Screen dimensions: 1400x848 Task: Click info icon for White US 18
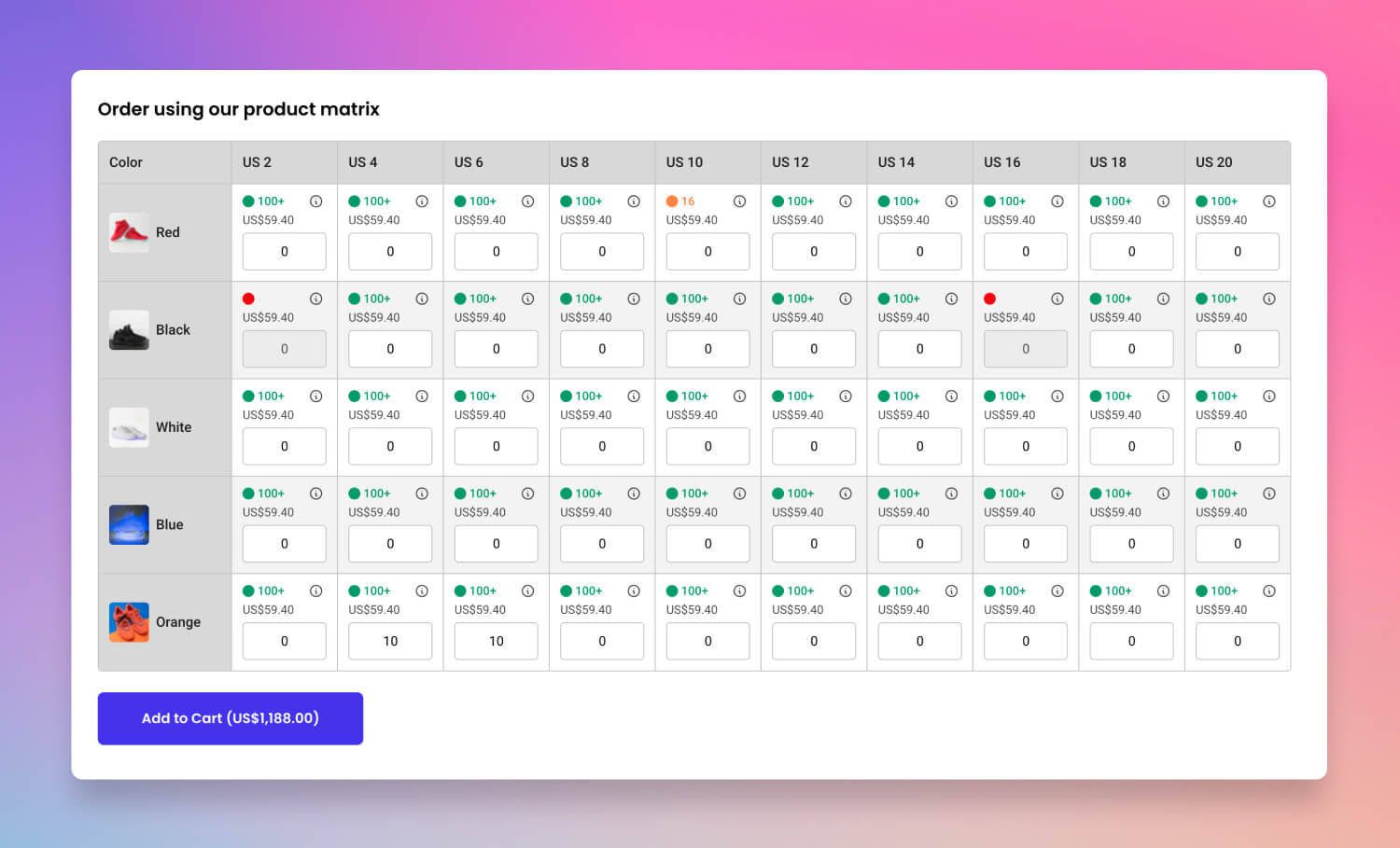pos(1163,396)
